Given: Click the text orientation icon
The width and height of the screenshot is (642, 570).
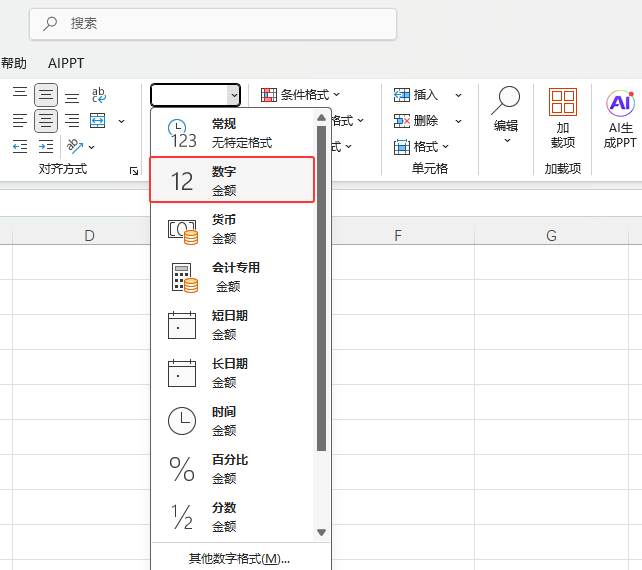Looking at the screenshot, I should (75, 146).
